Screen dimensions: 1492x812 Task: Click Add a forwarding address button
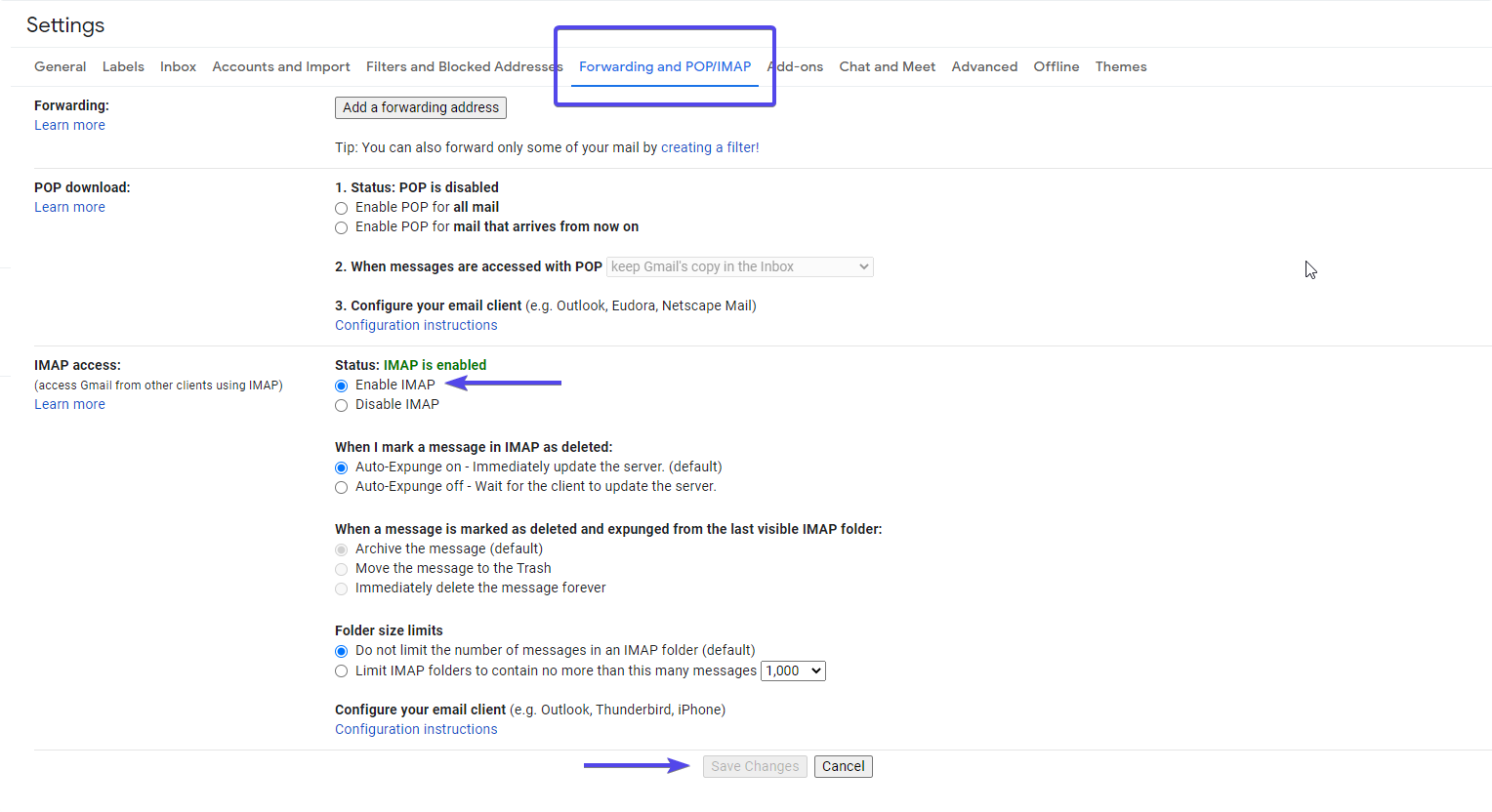[421, 107]
